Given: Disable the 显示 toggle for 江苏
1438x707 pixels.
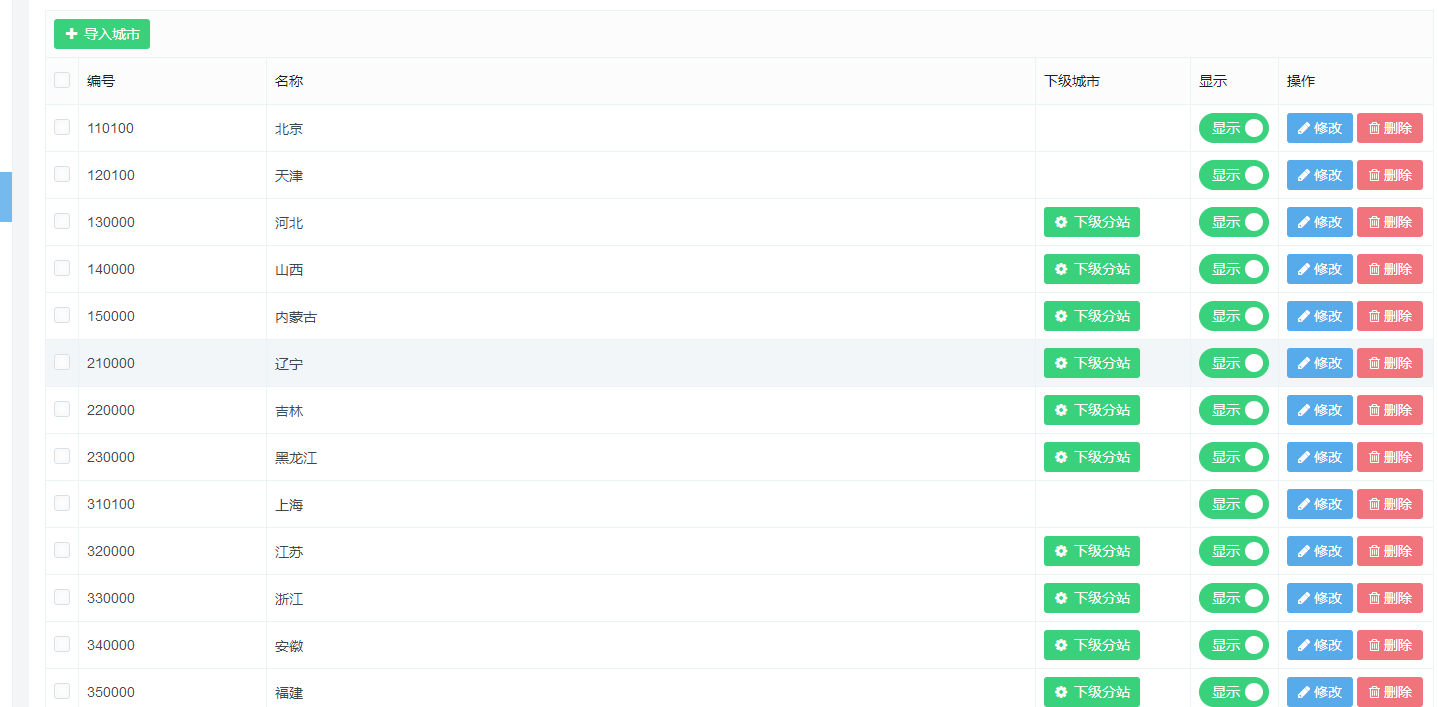Looking at the screenshot, I should (x=1233, y=551).
